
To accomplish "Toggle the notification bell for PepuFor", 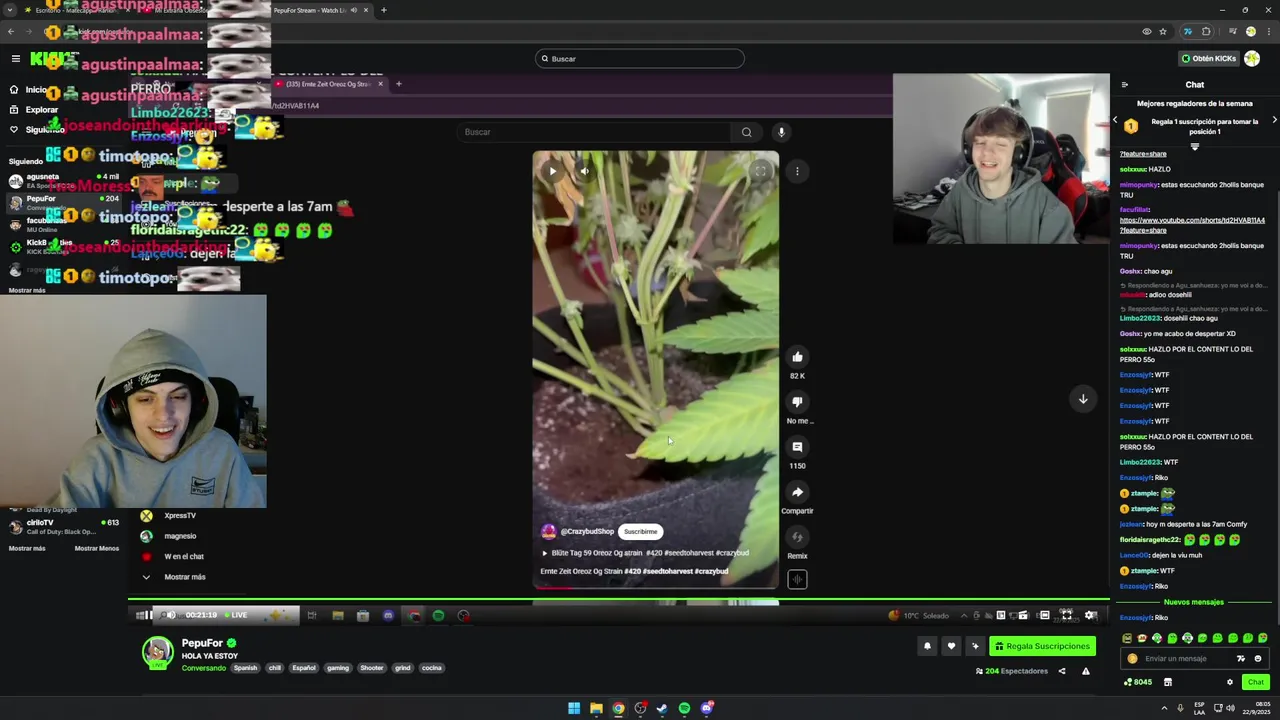I will coord(927,646).
